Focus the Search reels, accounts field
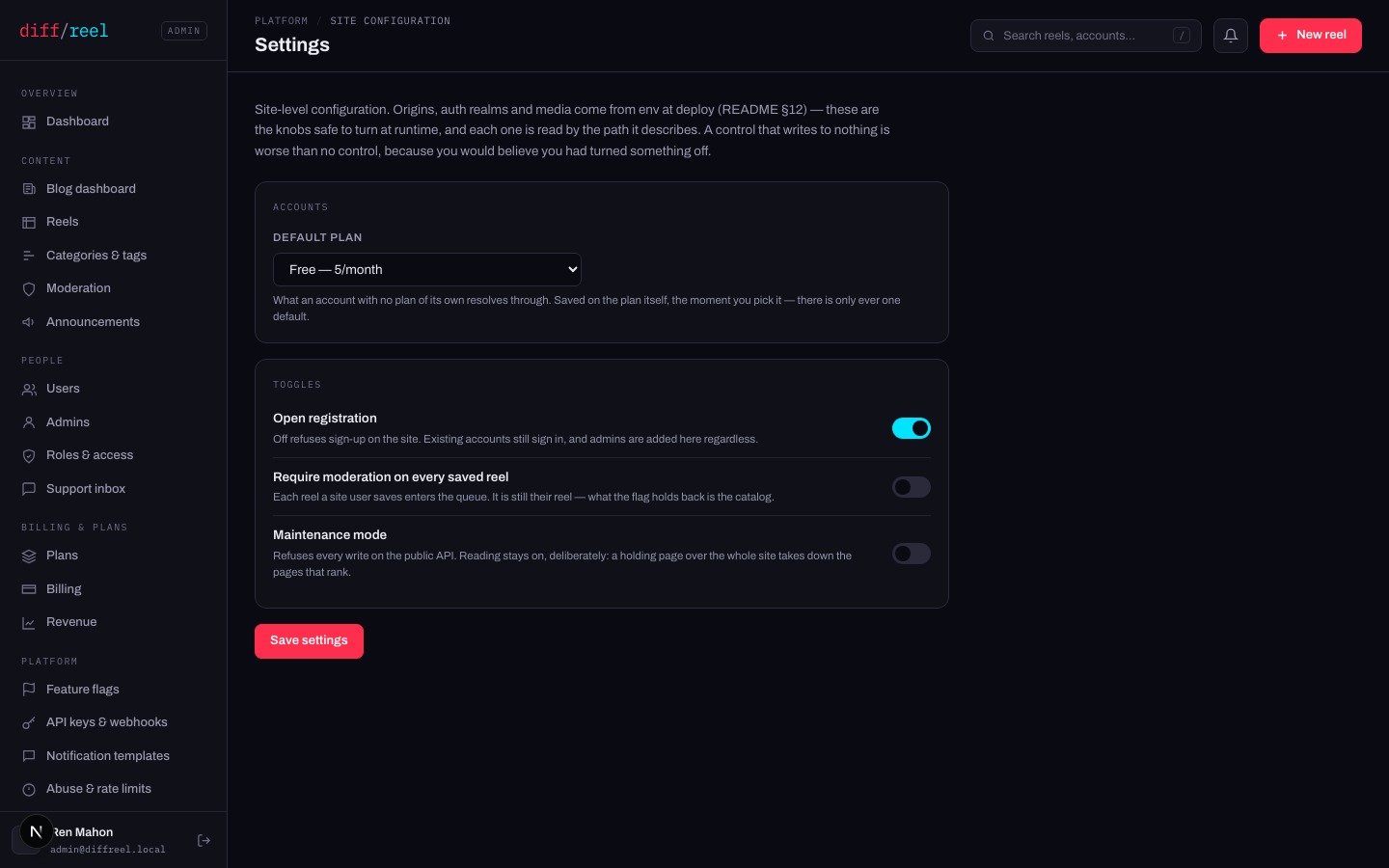 [1086, 36]
